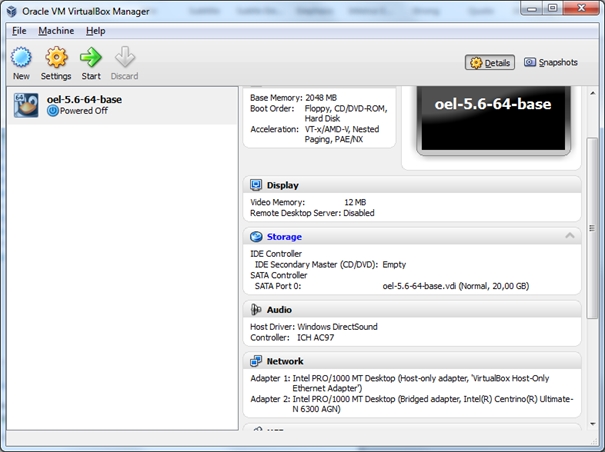Click the Powered Off status icon

click(52, 111)
